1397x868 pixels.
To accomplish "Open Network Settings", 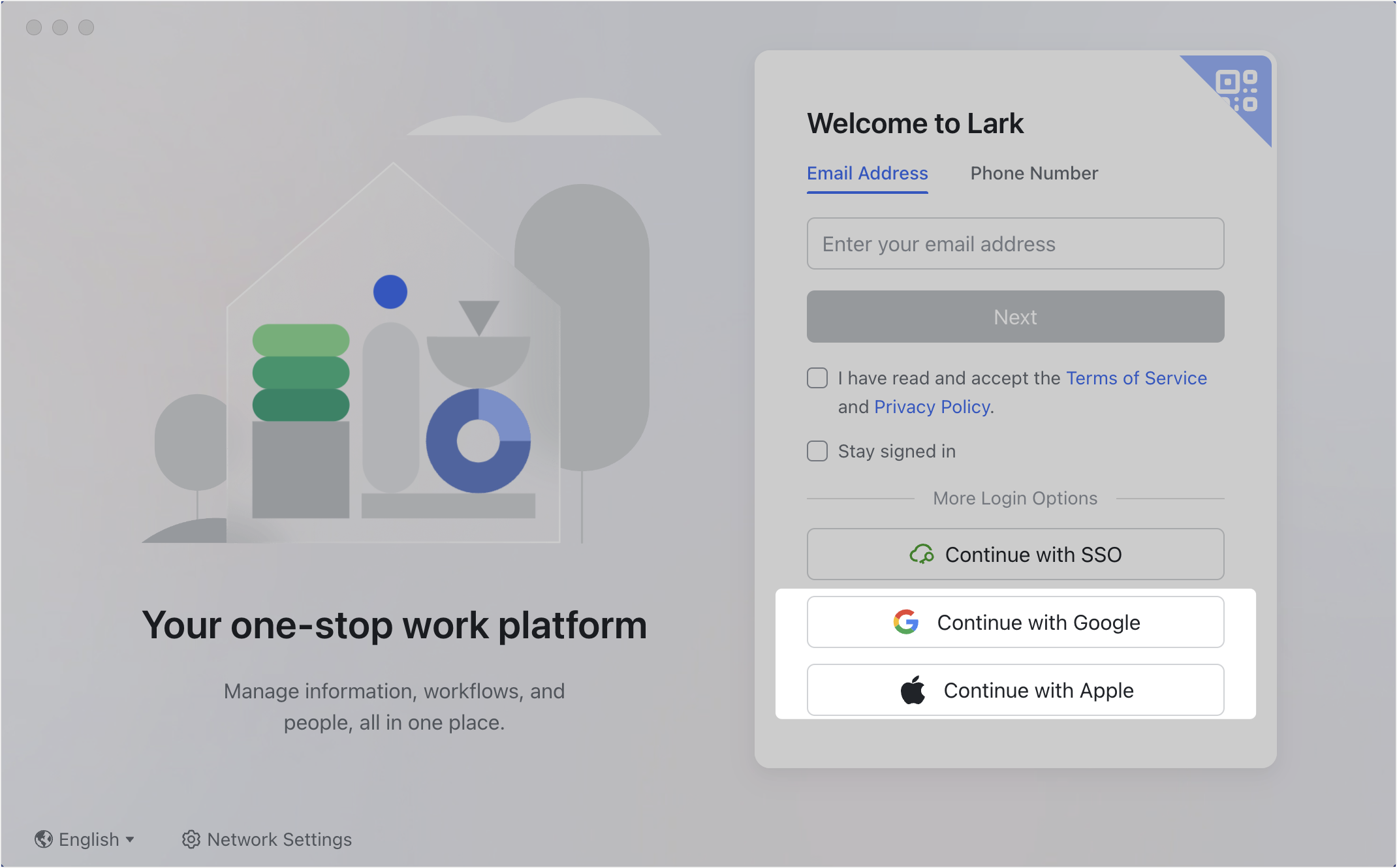I will [279, 839].
